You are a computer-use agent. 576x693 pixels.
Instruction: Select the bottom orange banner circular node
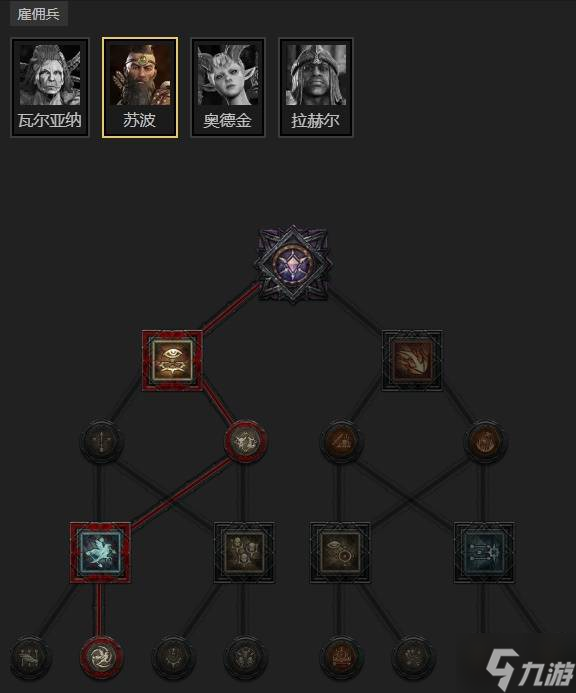pyautogui.click(x=341, y=657)
